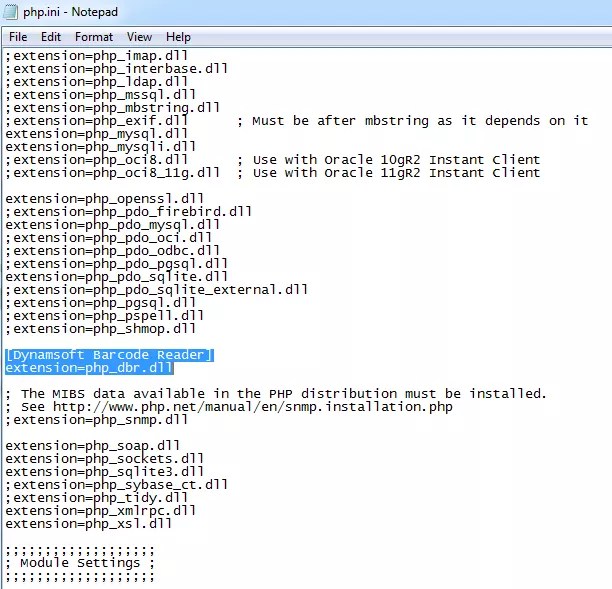Click the line ';extension=php_snmp.dll'
Screen dimensions: 612x589
[96, 420]
